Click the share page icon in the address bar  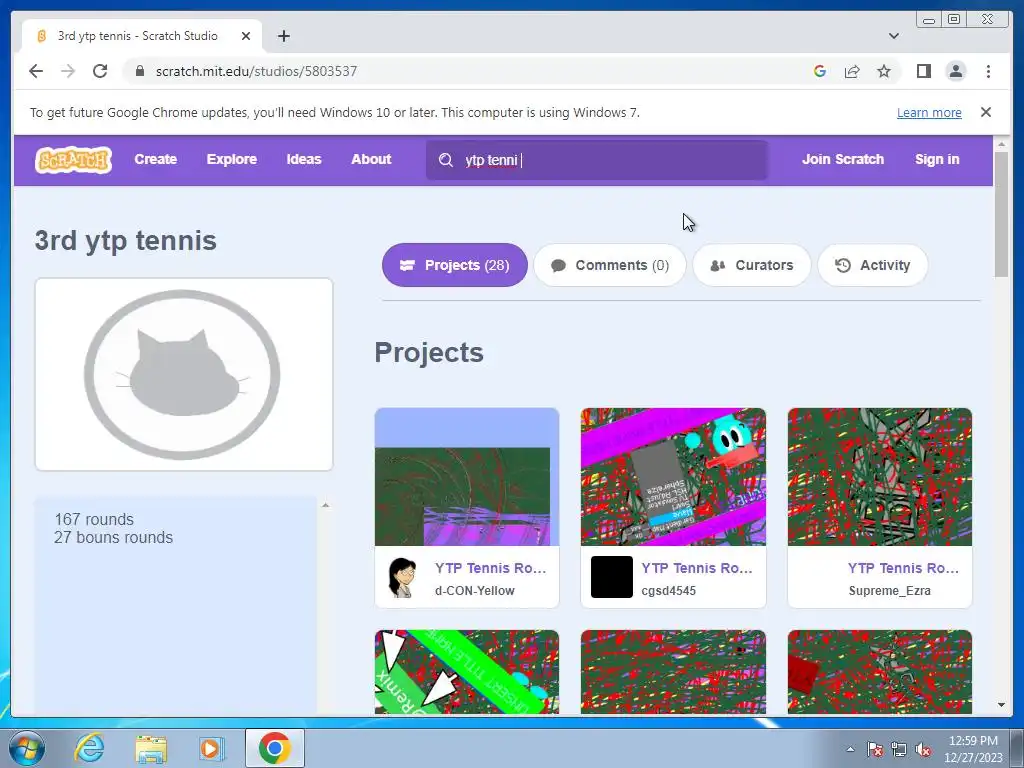pos(852,71)
